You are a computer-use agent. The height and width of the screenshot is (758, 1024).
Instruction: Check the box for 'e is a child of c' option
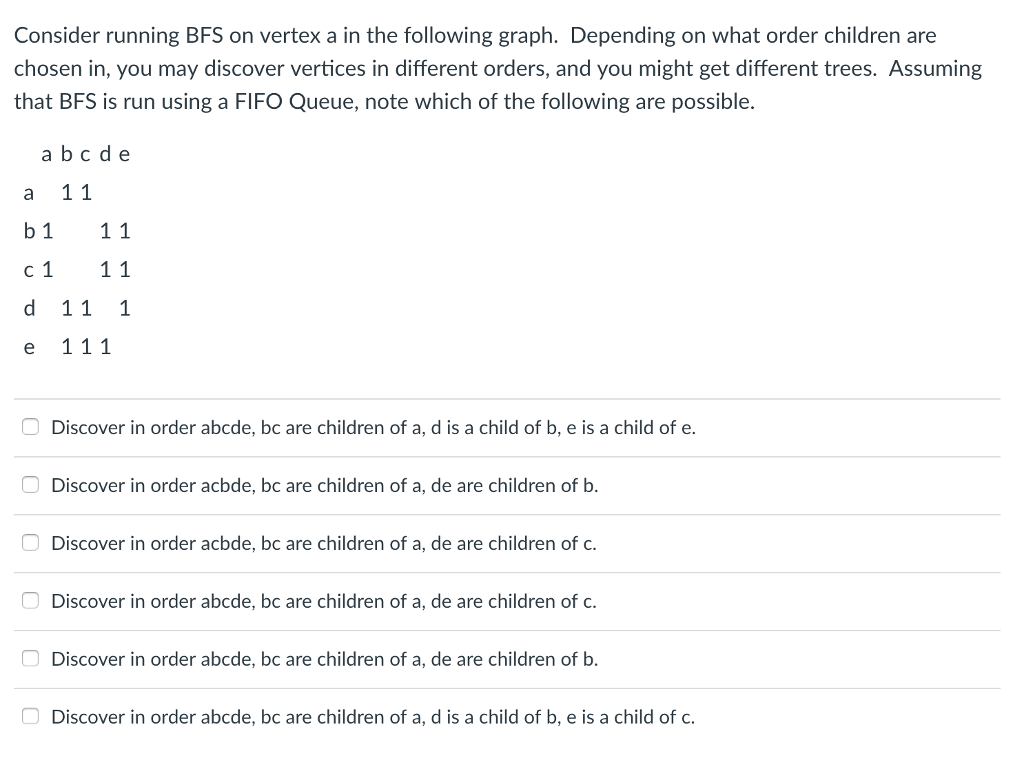tap(31, 716)
